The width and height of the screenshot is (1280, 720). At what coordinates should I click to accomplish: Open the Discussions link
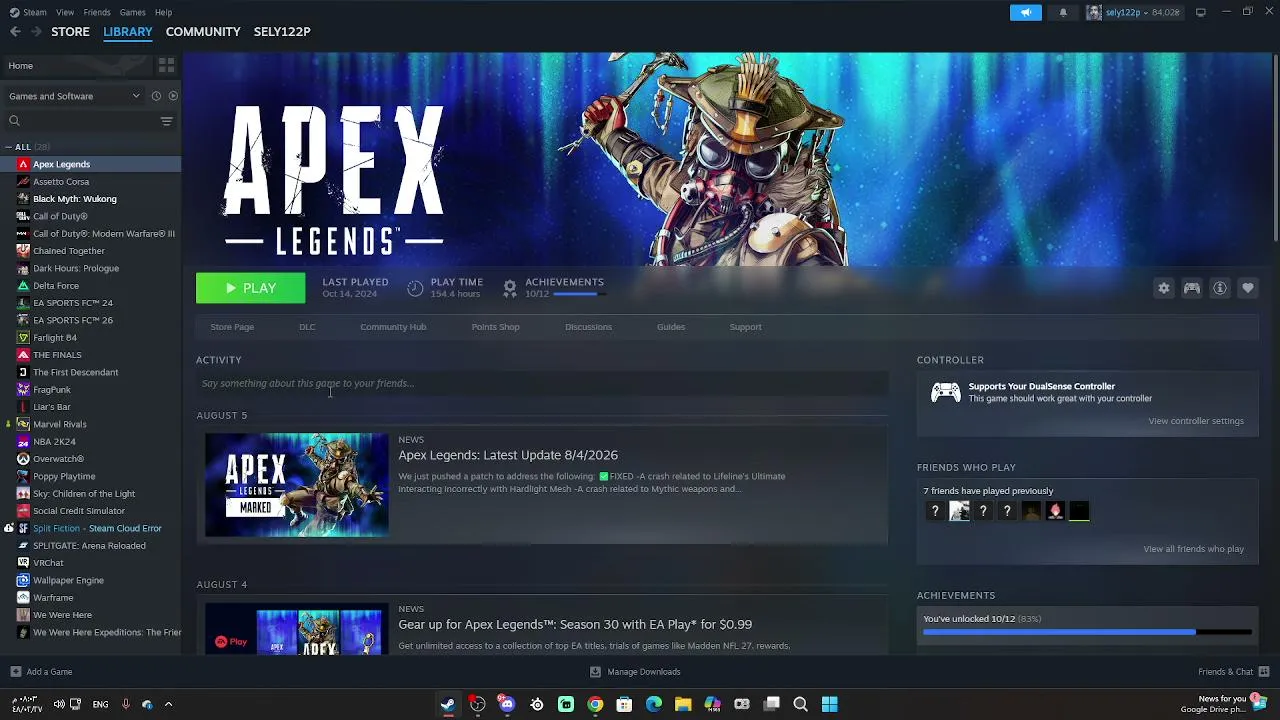(588, 327)
